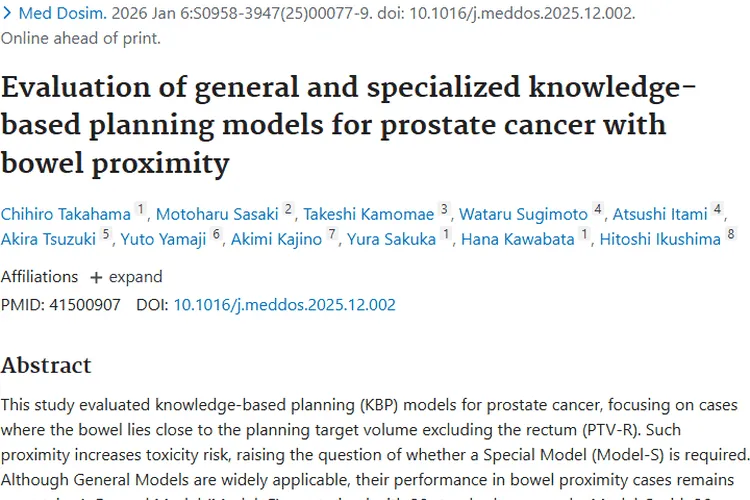Open the Med Dosim journal dropdown
Image resolution: width=750 pixels, height=500 pixels.
[x=42, y=15]
